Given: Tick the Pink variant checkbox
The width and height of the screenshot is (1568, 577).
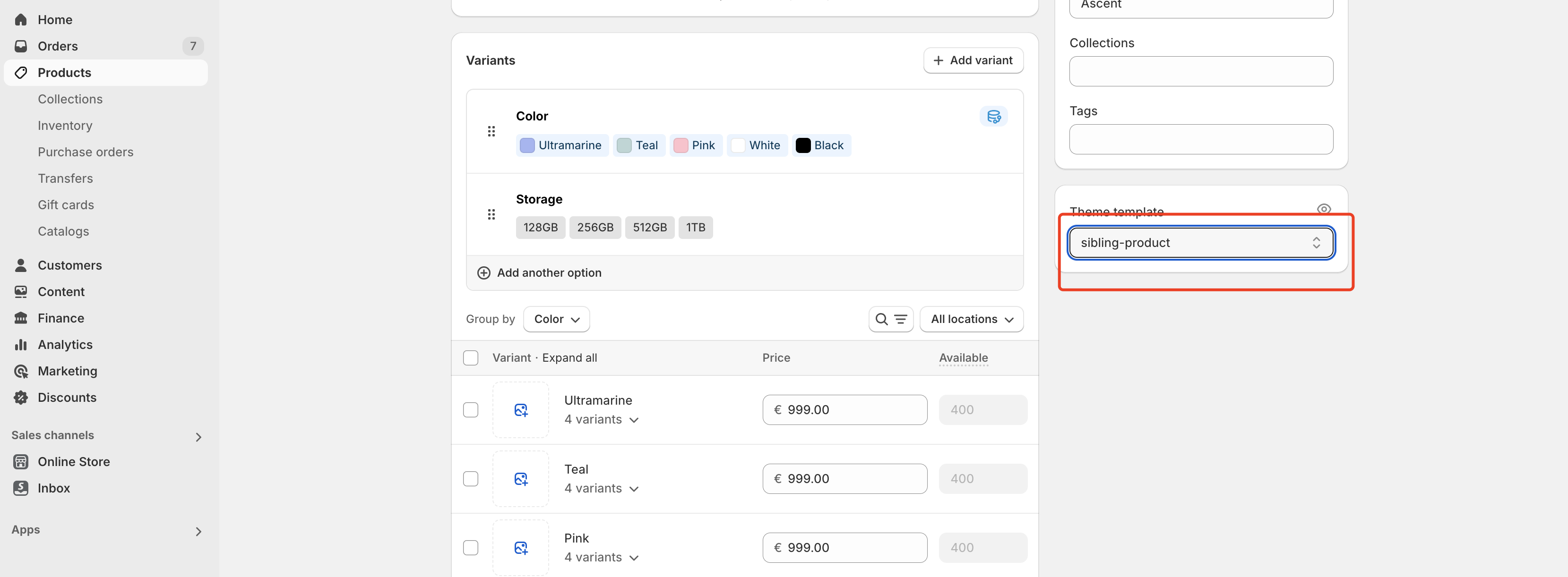Looking at the screenshot, I should tap(471, 547).
